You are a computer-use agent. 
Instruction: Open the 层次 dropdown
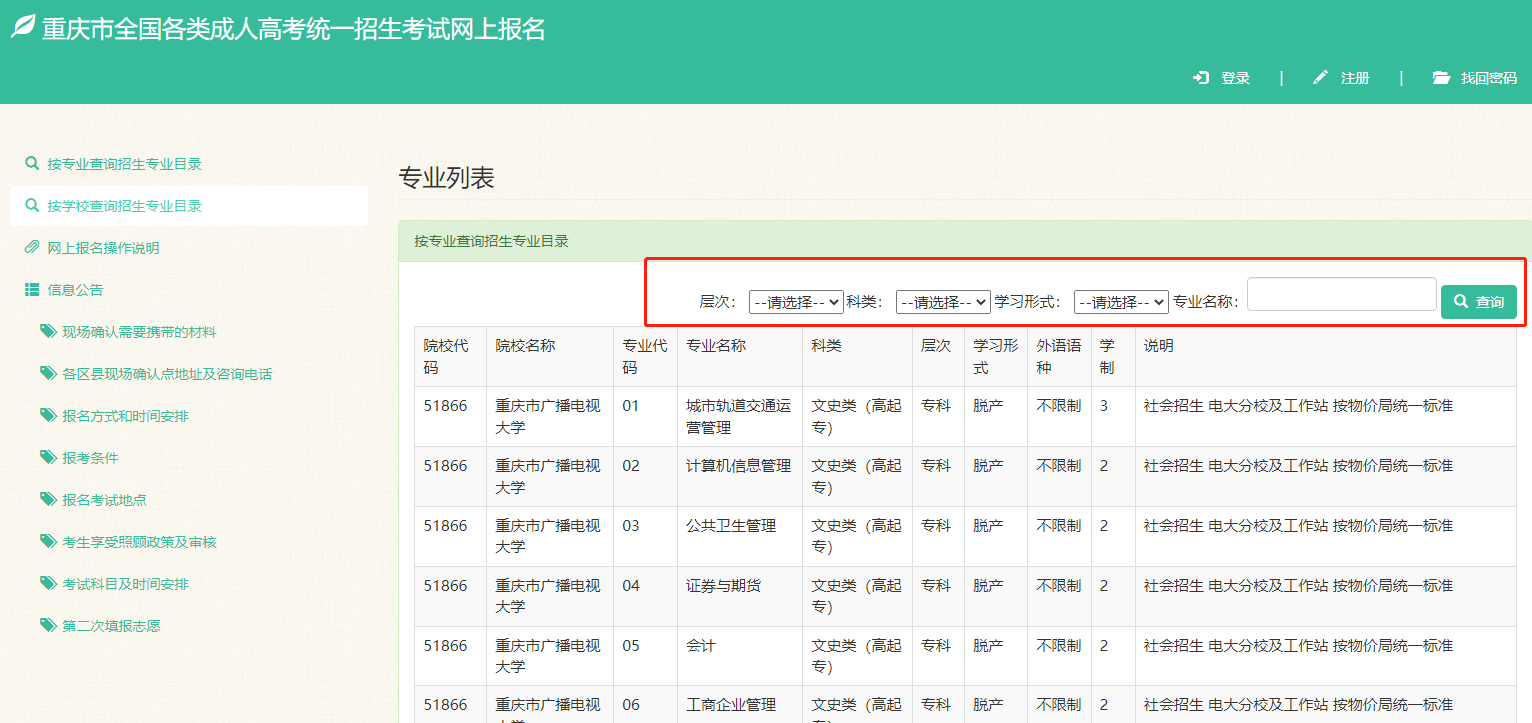coord(796,301)
